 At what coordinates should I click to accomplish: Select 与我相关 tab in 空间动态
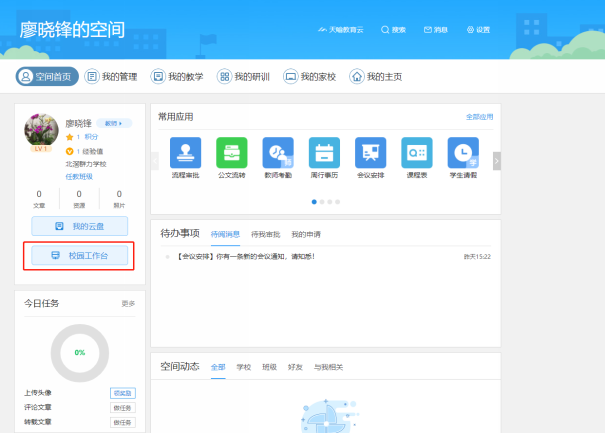pos(328,367)
